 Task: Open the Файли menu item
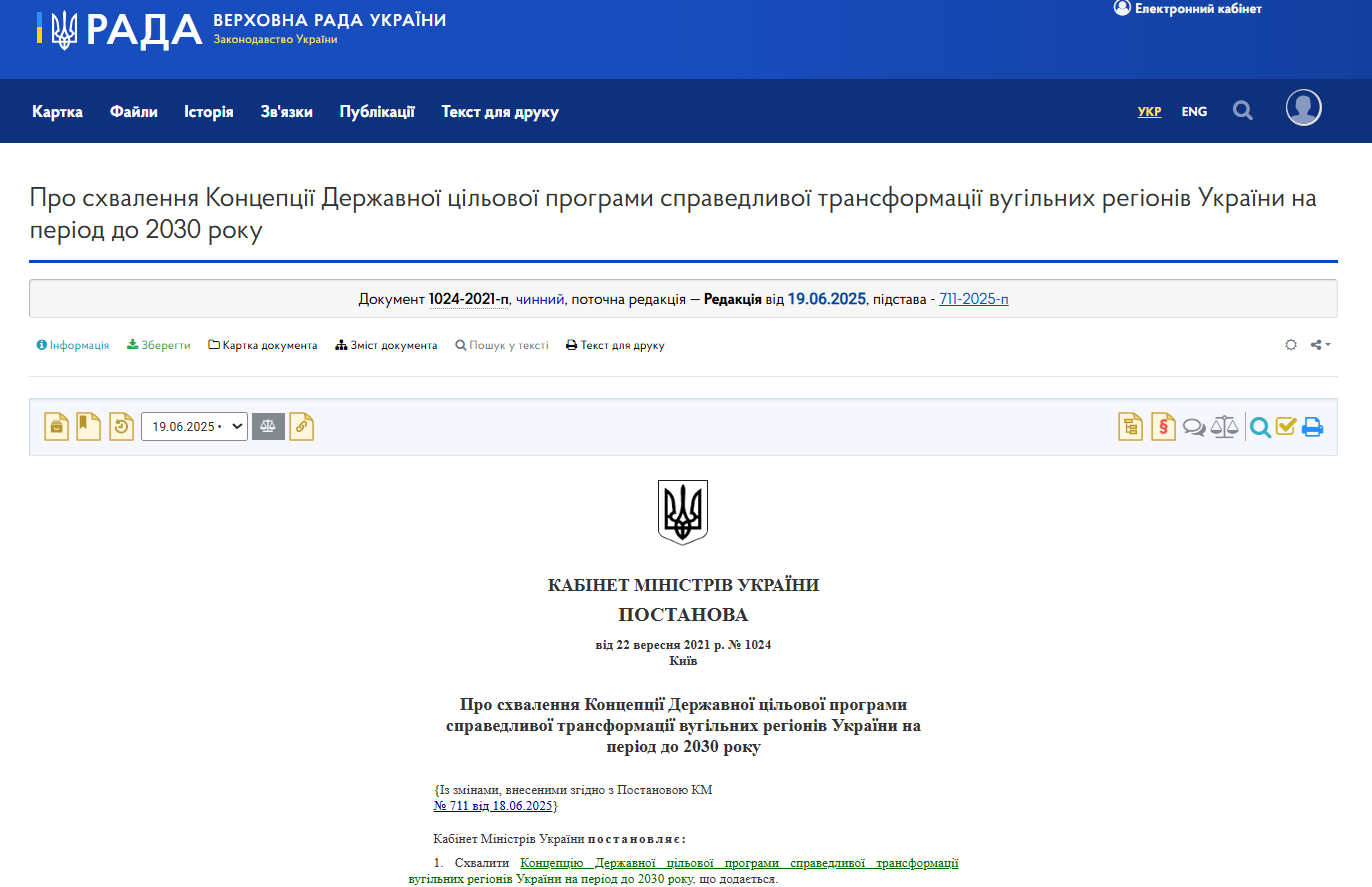pyautogui.click(x=134, y=112)
